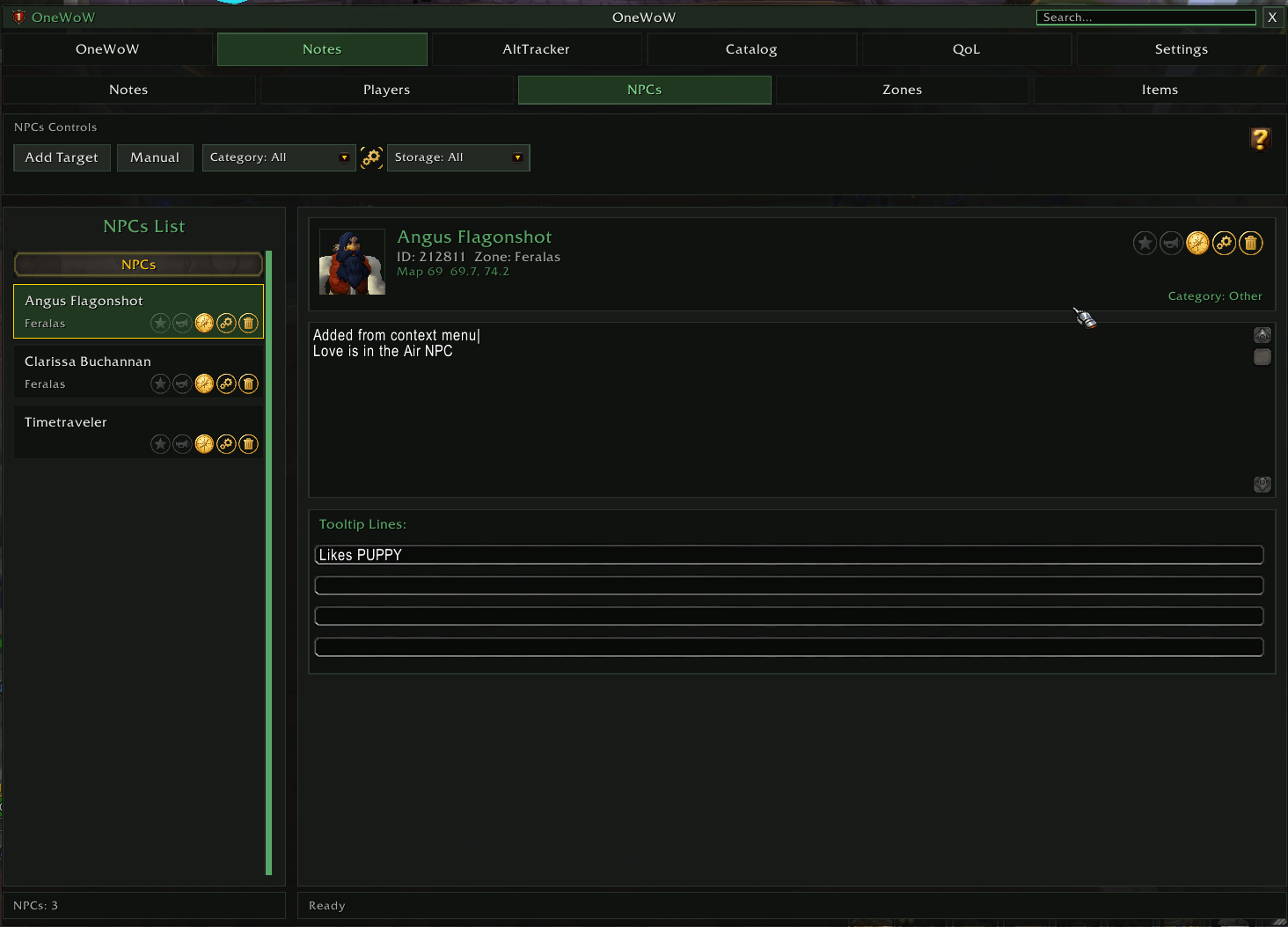
Task: Focus the fourth tooltip line field
Action: pos(789,647)
